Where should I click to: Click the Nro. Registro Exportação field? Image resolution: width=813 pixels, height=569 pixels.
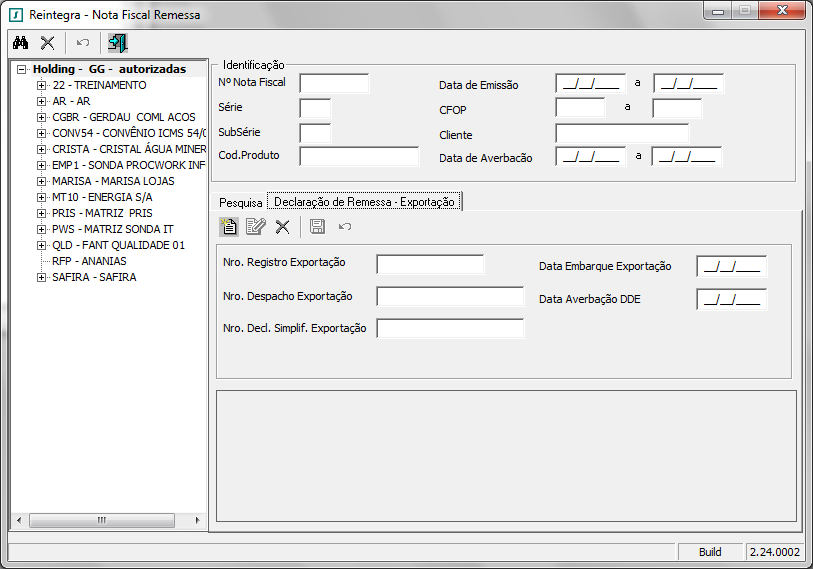coord(430,264)
